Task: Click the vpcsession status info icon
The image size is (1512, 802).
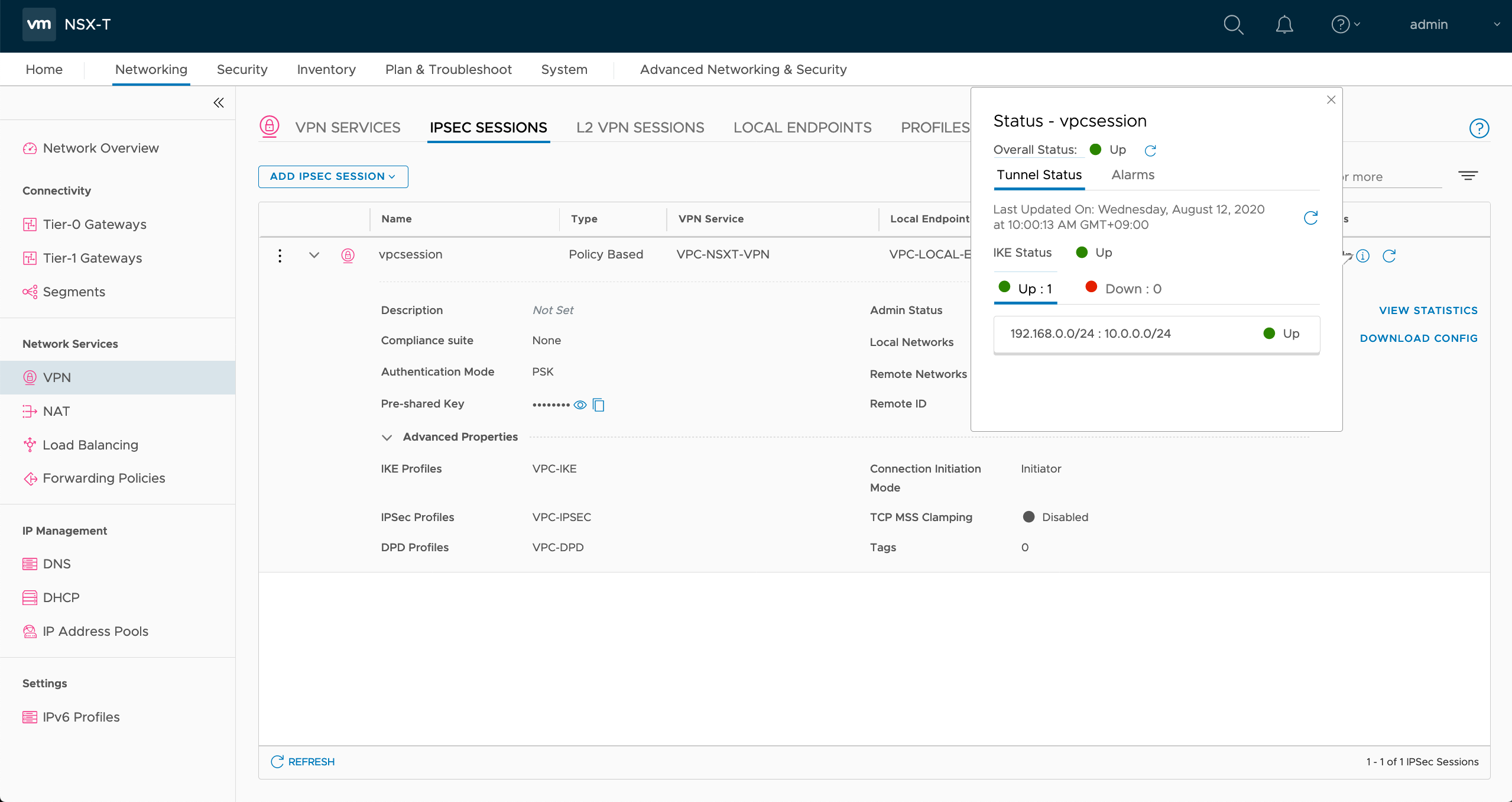Action: point(1363,256)
